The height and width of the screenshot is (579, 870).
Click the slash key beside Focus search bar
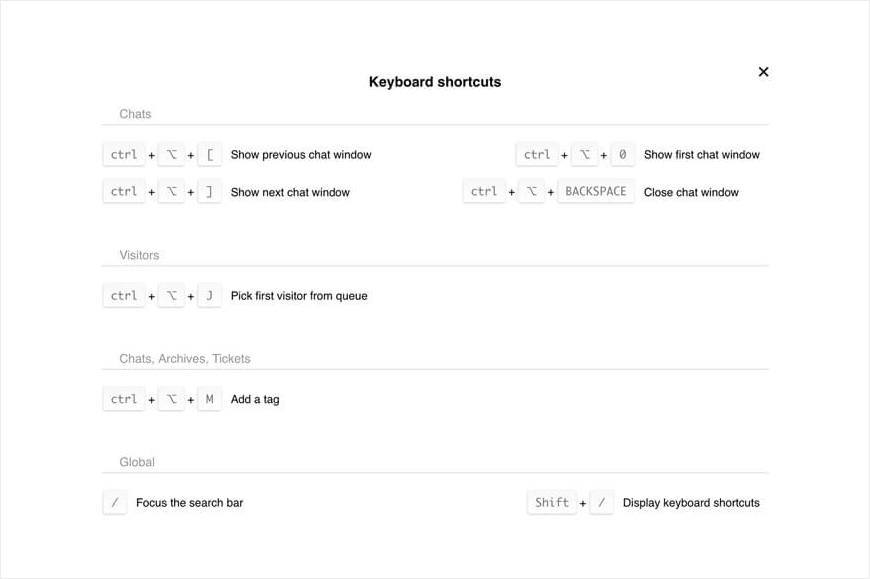[115, 502]
